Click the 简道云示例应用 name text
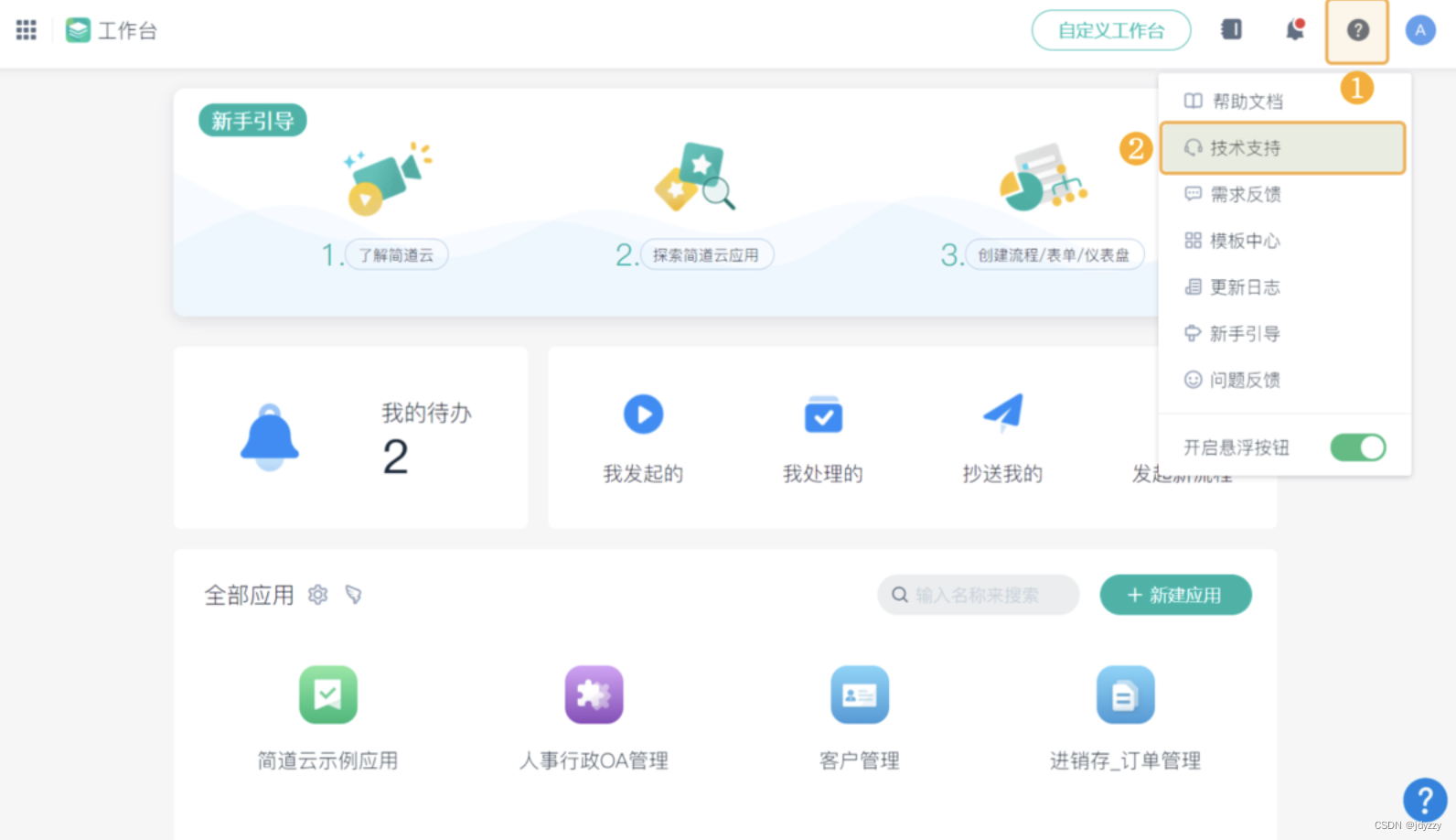This screenshot has height=840, width=1456. tap(328, 760)
